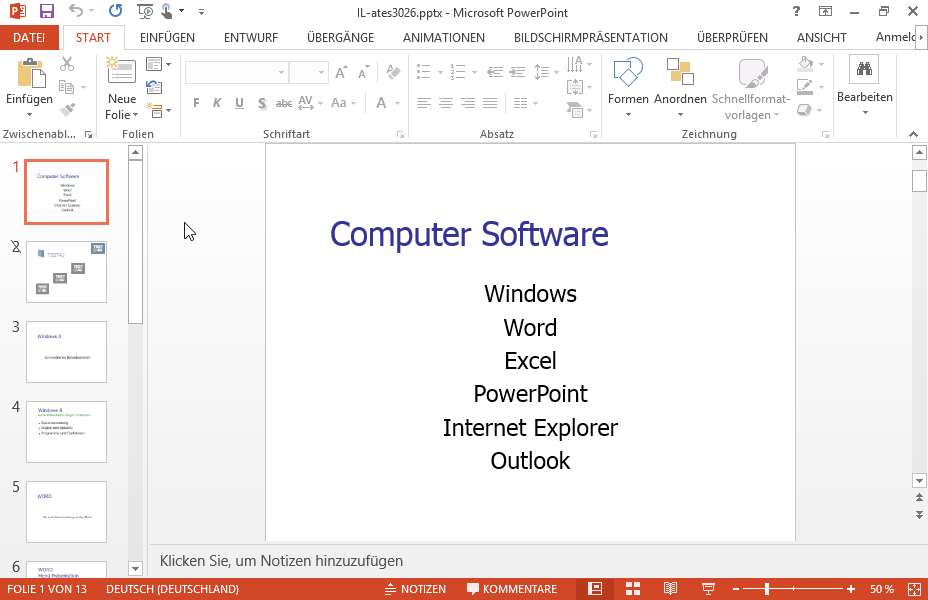The width and height of the screenshot is (928, 600).
Task: Increase font size with large A icon
Action: 341,72
